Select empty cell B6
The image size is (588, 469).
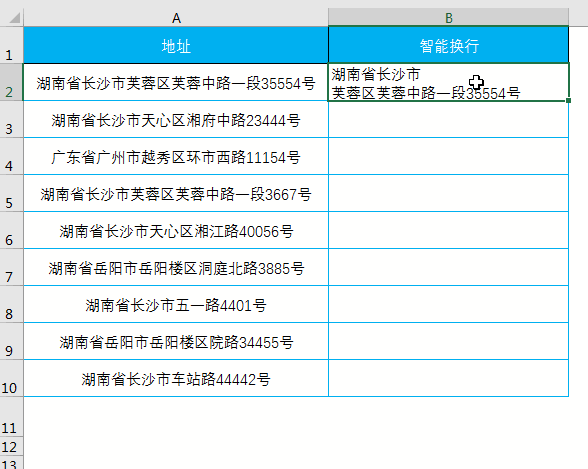tap(448, 230)
